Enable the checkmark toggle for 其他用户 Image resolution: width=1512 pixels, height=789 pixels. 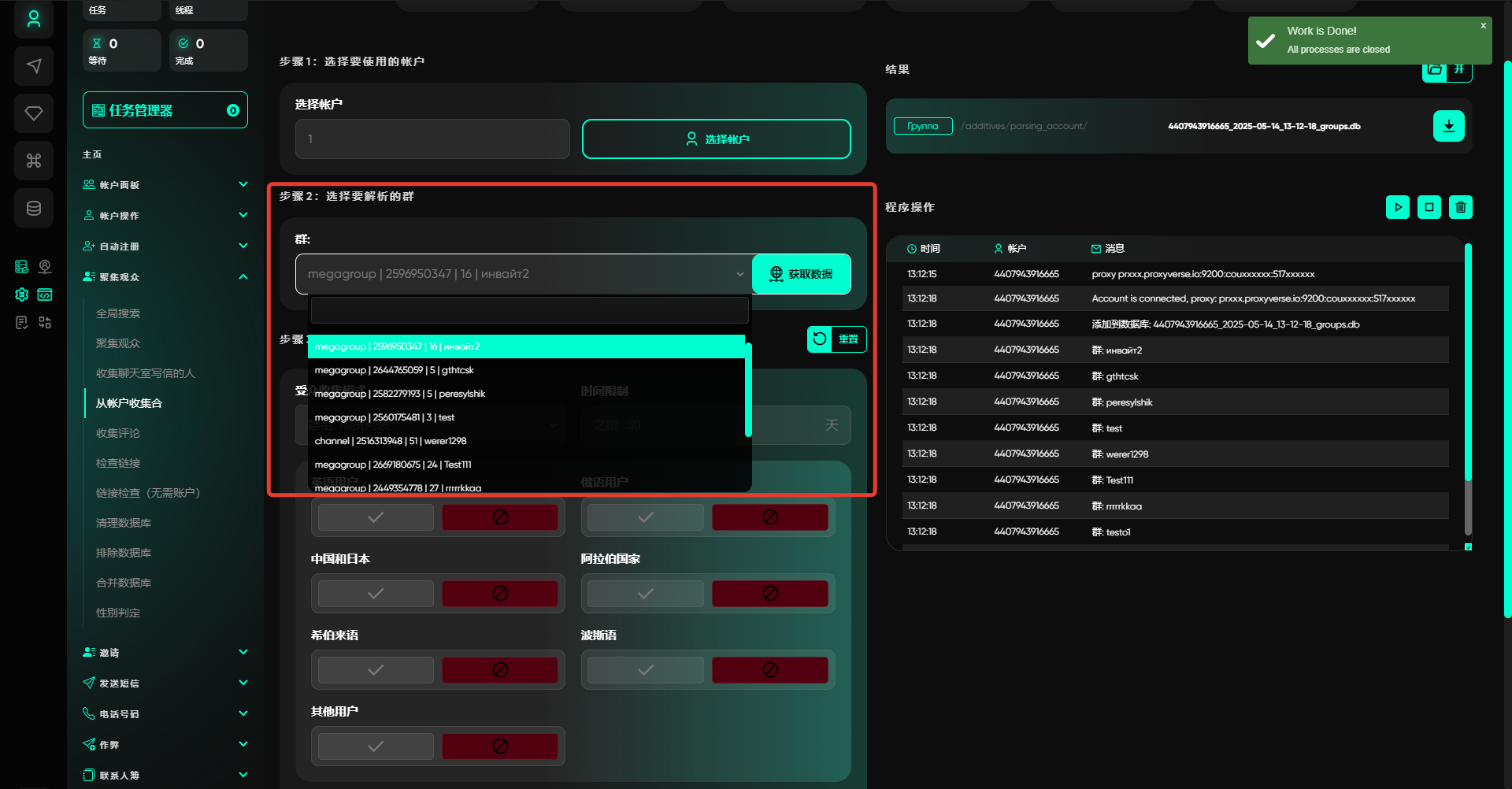(376, 746)
